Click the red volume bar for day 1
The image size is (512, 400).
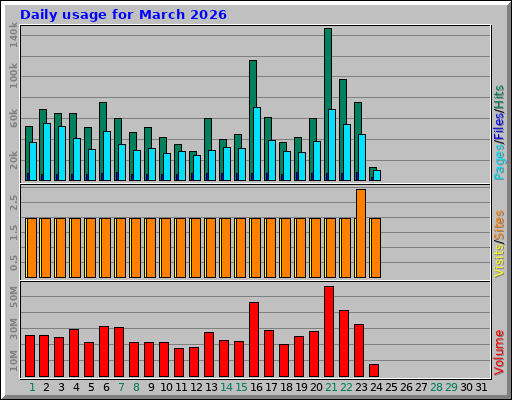pyautogui.click(x=30, y=356)
